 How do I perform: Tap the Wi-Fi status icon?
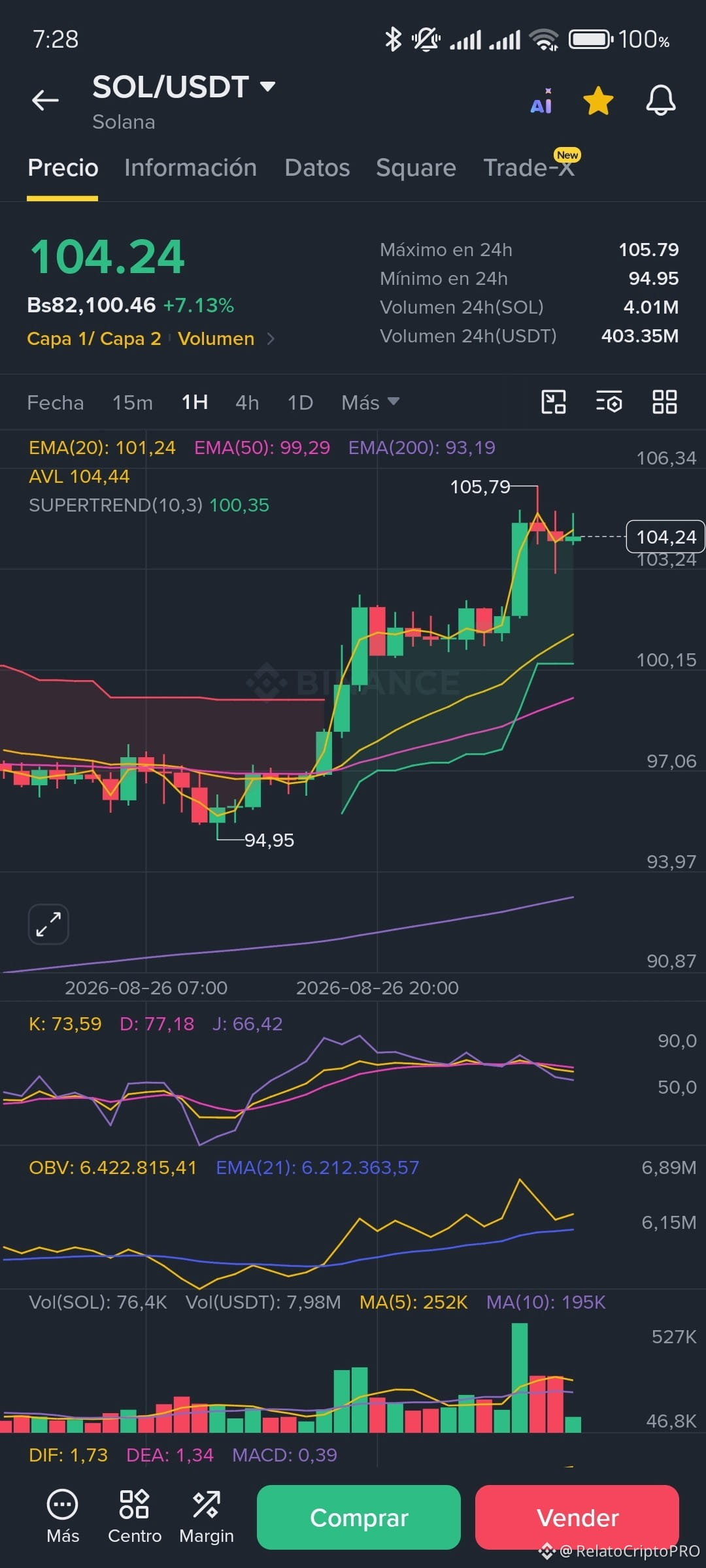(x=544, y=40)
